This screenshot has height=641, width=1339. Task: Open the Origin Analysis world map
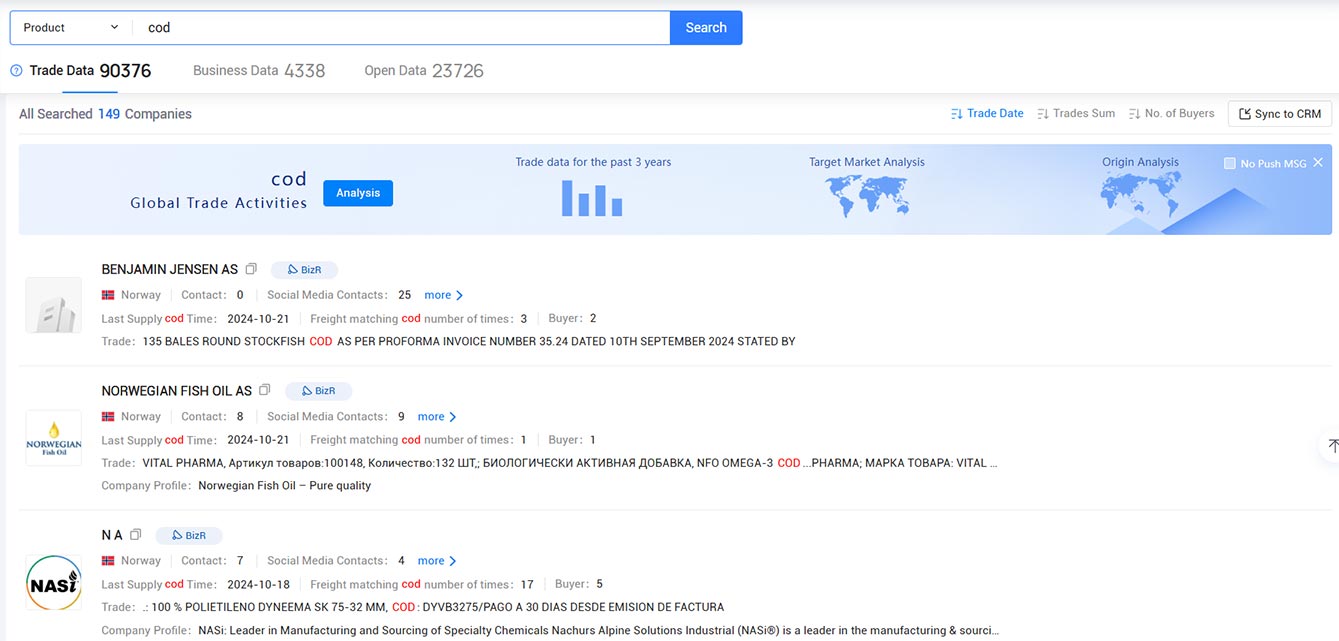[x=1140, y=196]
